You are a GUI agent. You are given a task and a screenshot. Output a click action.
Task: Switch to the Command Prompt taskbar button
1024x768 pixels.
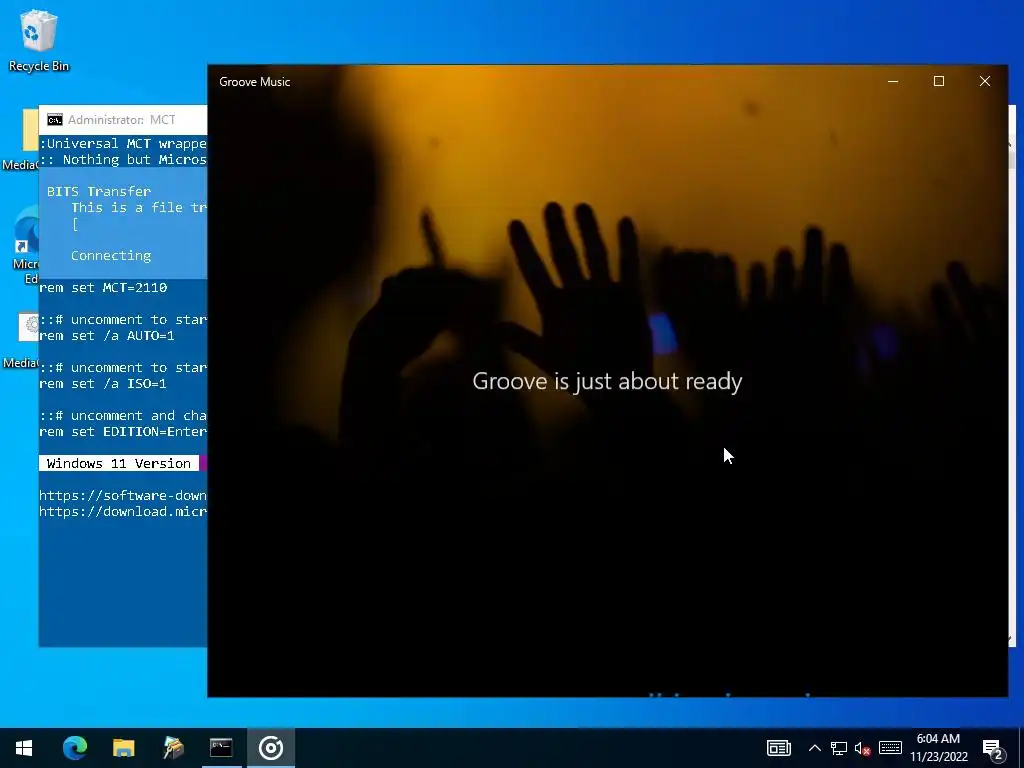[221, 748]
